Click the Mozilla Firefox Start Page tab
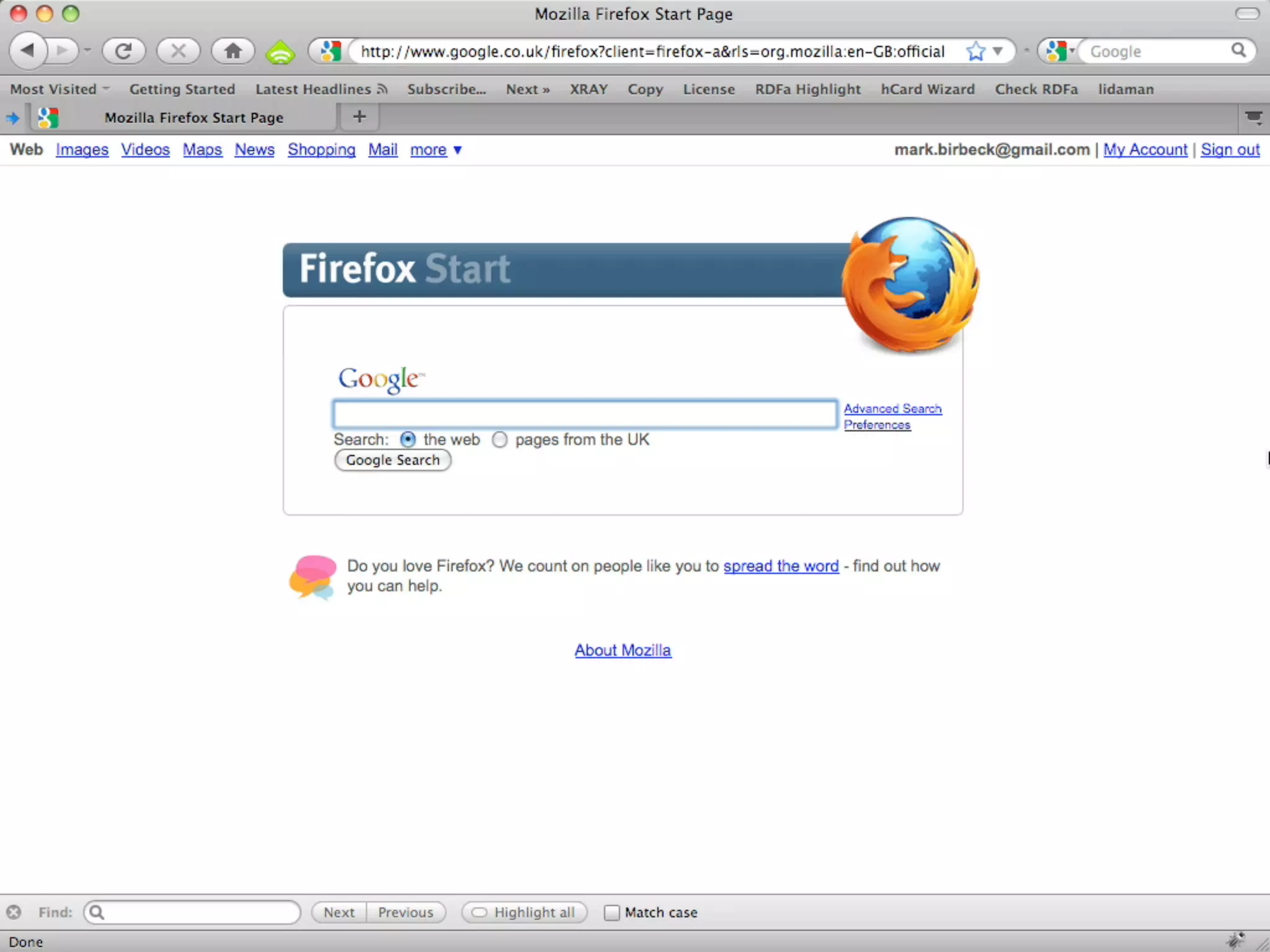The image size is (1270, 952). click(193, 117)
